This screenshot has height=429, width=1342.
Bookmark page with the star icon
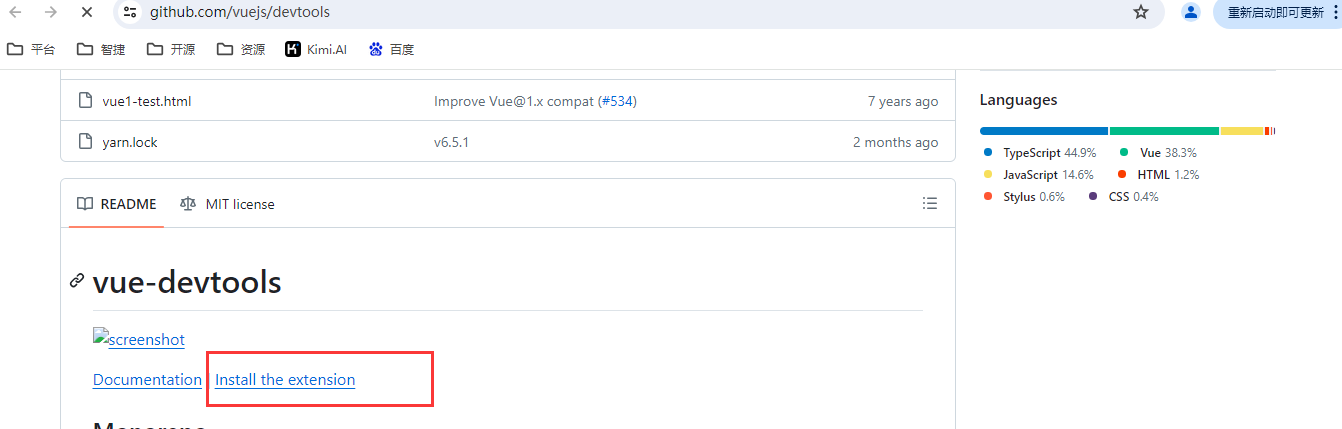tap(1141, 12)
